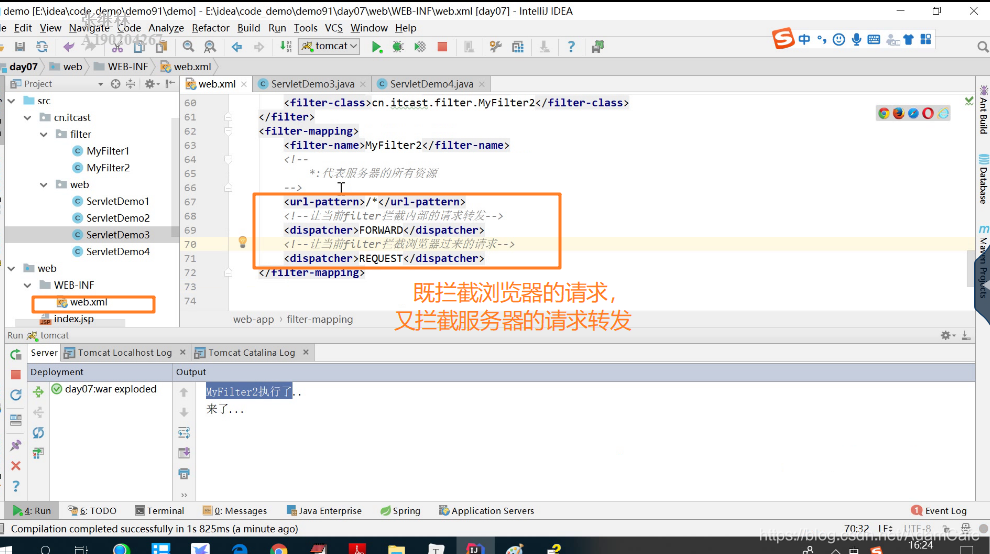
Task: Click the Search Everywhere magnifier
Action: [982, 47]
